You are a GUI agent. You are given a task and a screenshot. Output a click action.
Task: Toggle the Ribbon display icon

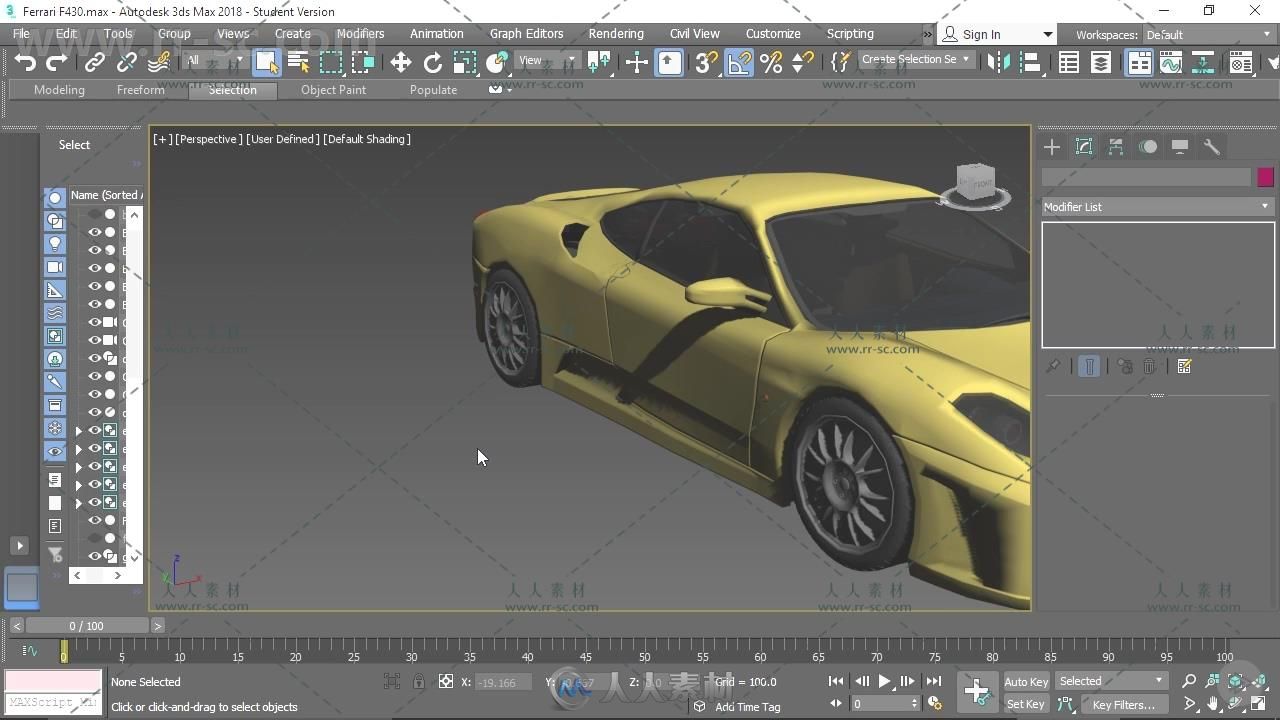(1139, 63)
